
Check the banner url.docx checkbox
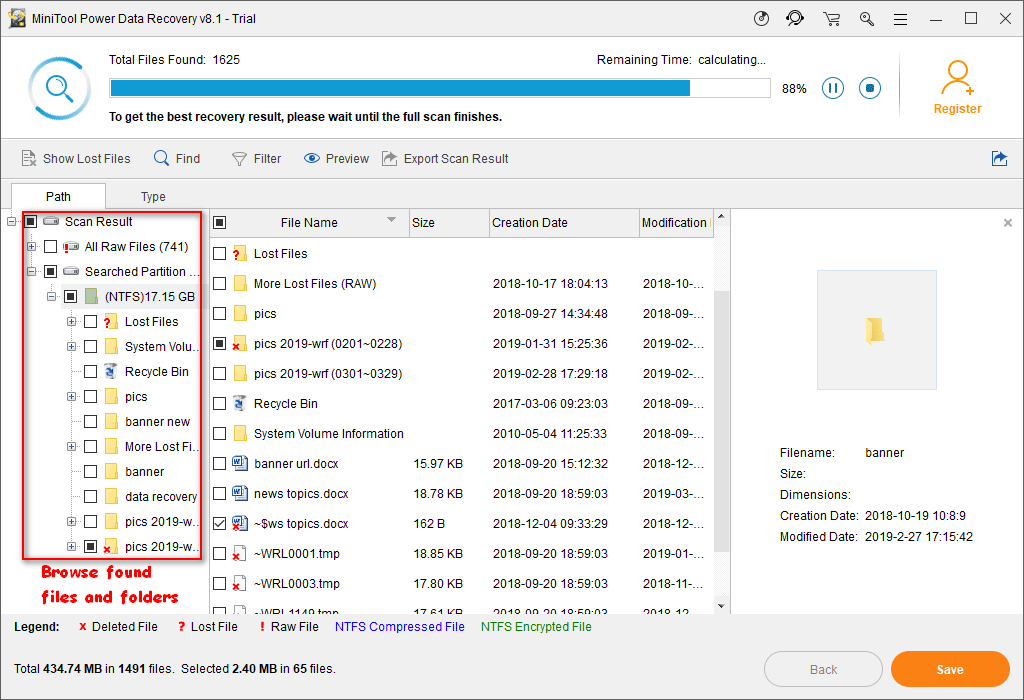pyautogui.click(x=220, y=464)
